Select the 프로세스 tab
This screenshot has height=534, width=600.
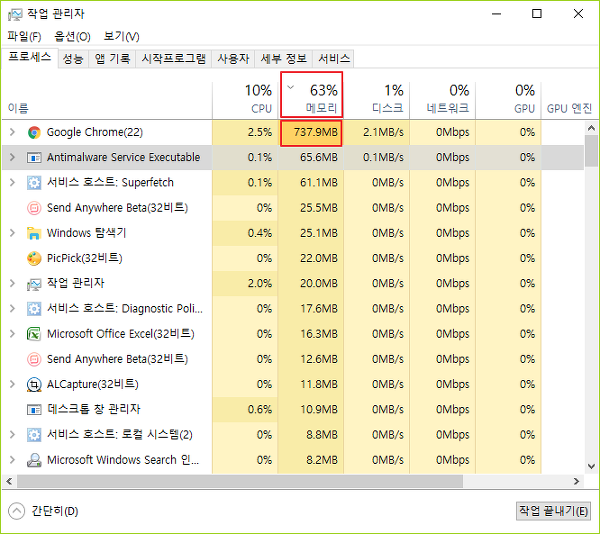pyautogui.click(x=29, y=58)
